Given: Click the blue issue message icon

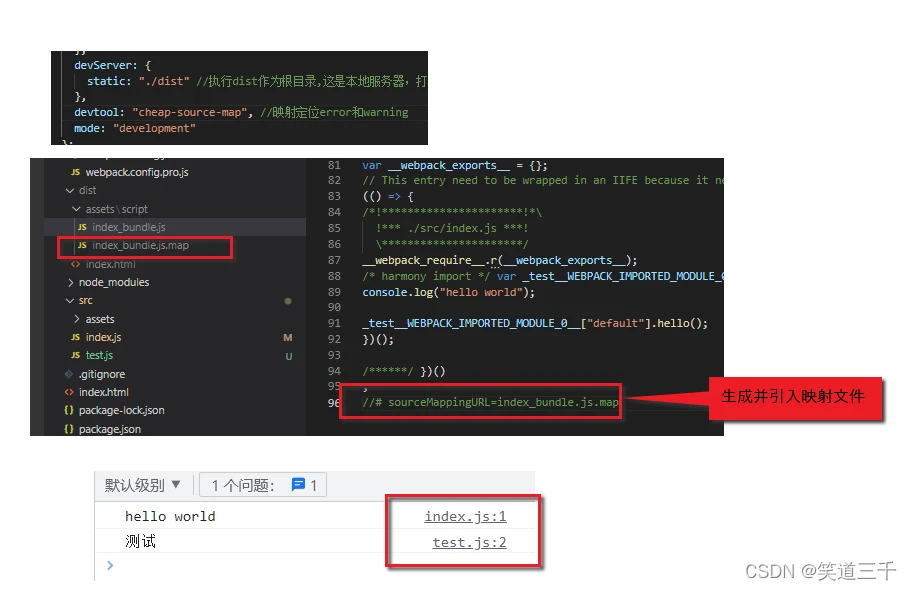Looking at the screenshot, I should click(298, 484).
